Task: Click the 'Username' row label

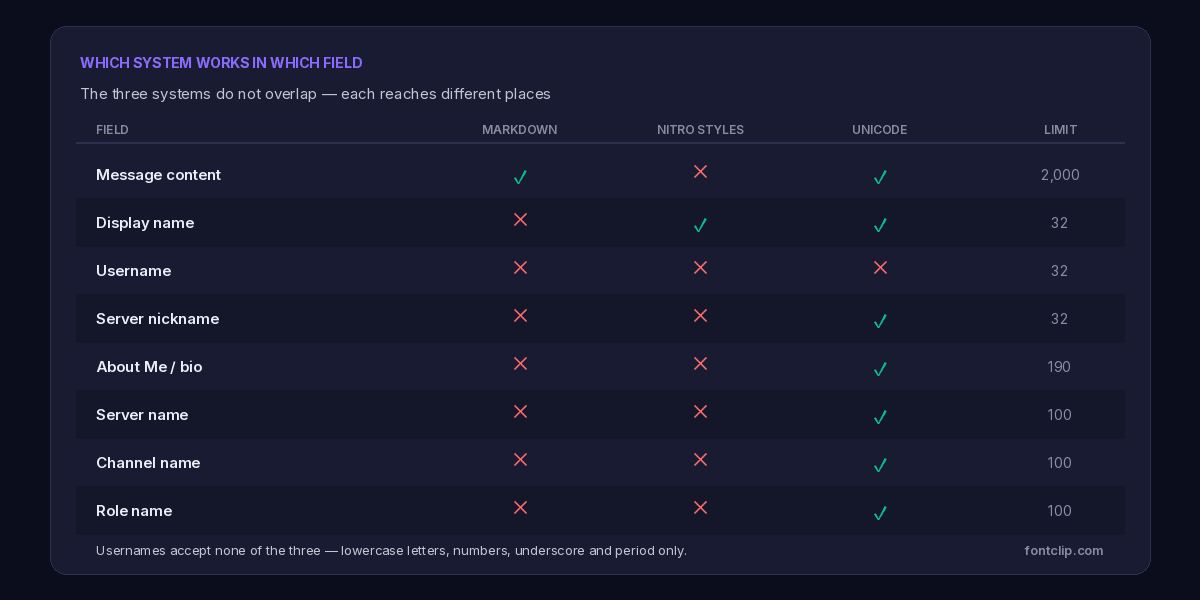Action: [x=133, y=271]
